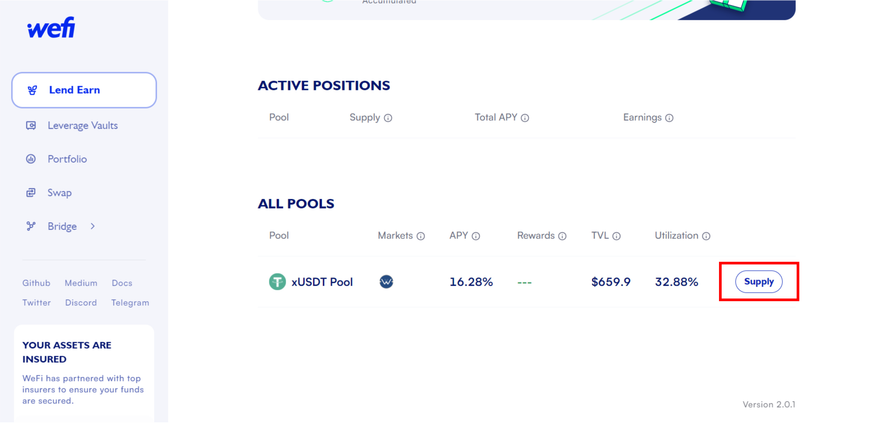
Task: Open the Portfolio page
Action: 67,159
